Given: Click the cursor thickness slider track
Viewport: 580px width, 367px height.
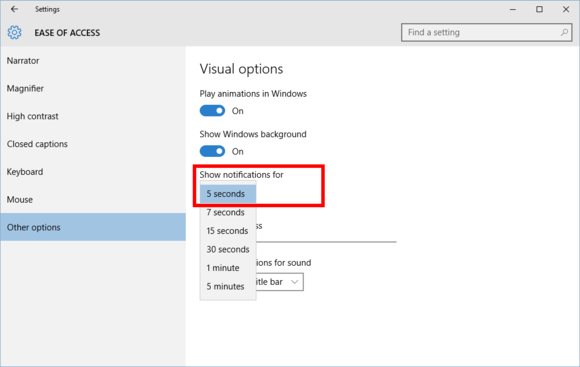Looking at the screenshot, I should point(326,242).
